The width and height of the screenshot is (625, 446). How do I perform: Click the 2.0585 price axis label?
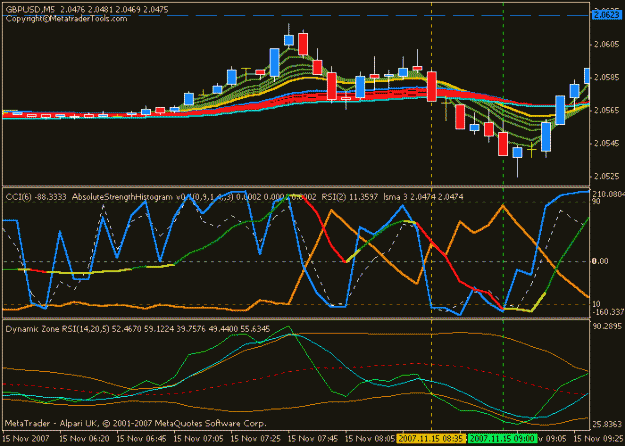(607, 77)
